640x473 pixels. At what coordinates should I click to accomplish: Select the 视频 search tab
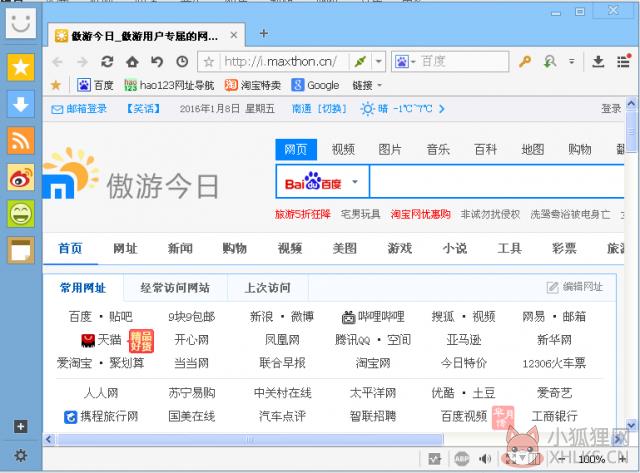(x=343, y=149)
